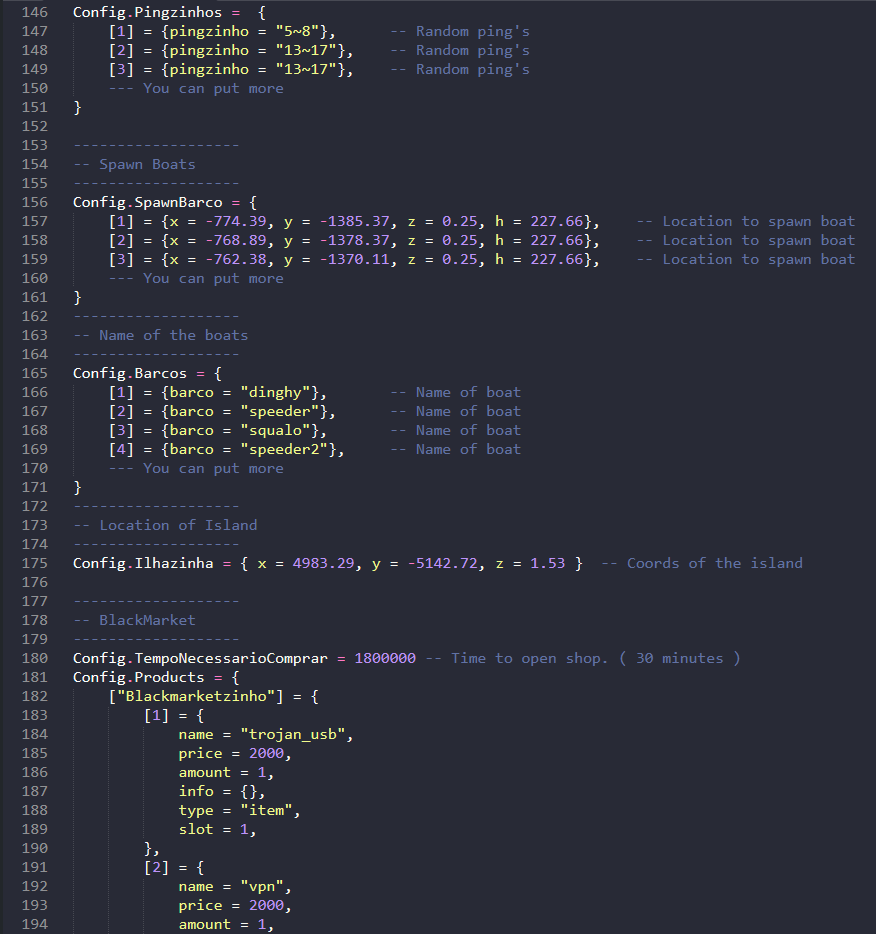The image size is (876, 934).
Task: Click "amount = 1" on line 186
Action: tap(222, 773)
